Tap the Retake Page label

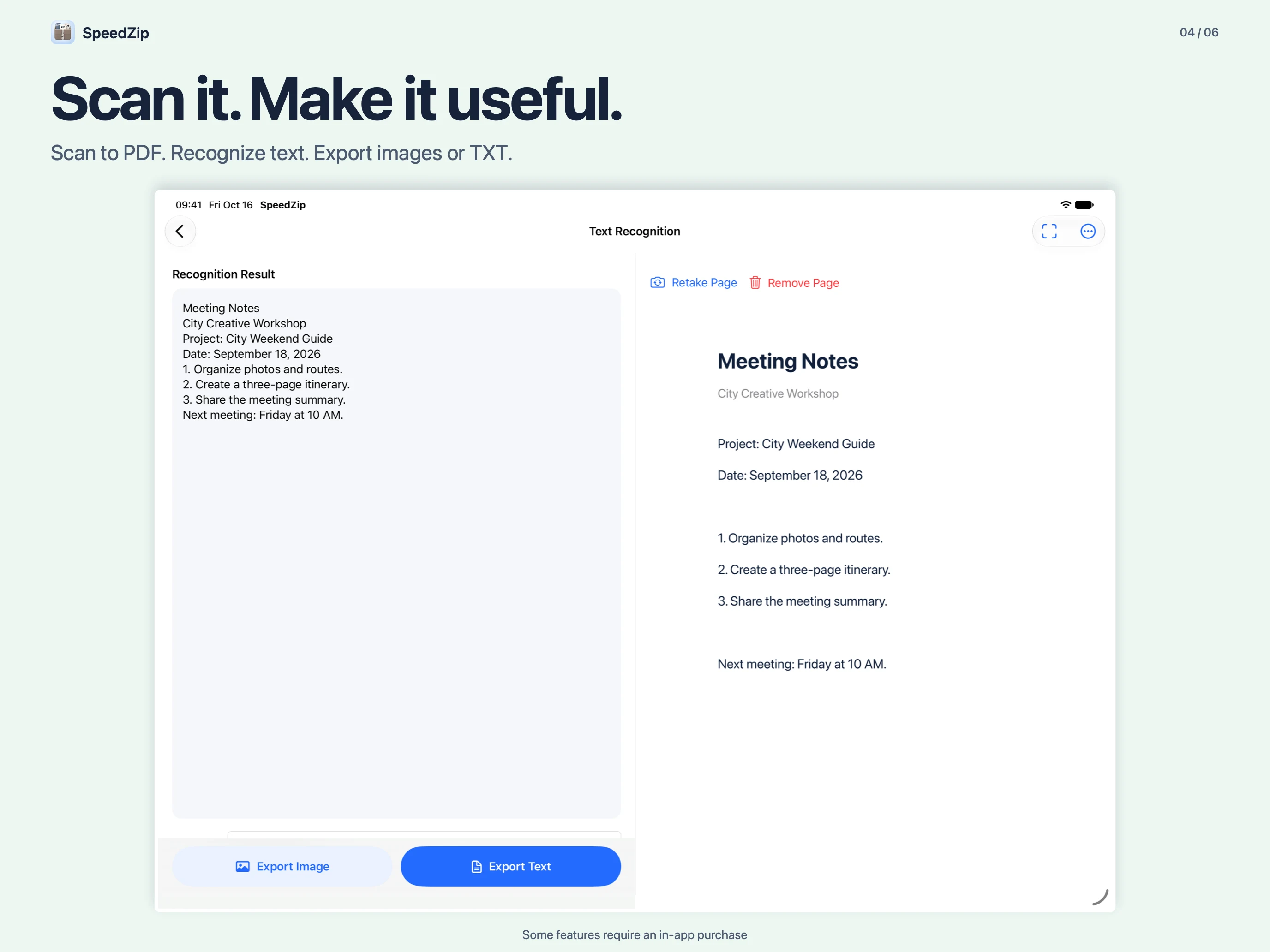(x=704, y=282)
